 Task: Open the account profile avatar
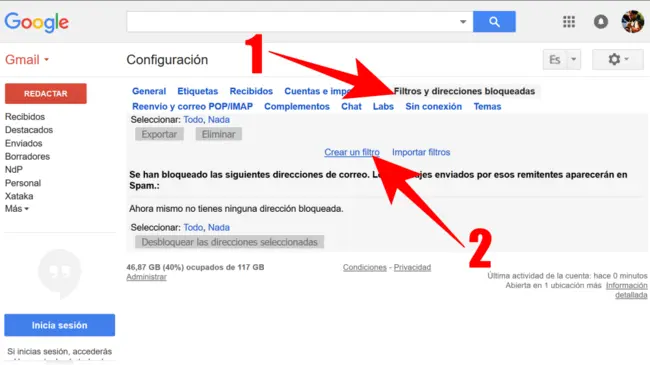(x=633, y=22)
